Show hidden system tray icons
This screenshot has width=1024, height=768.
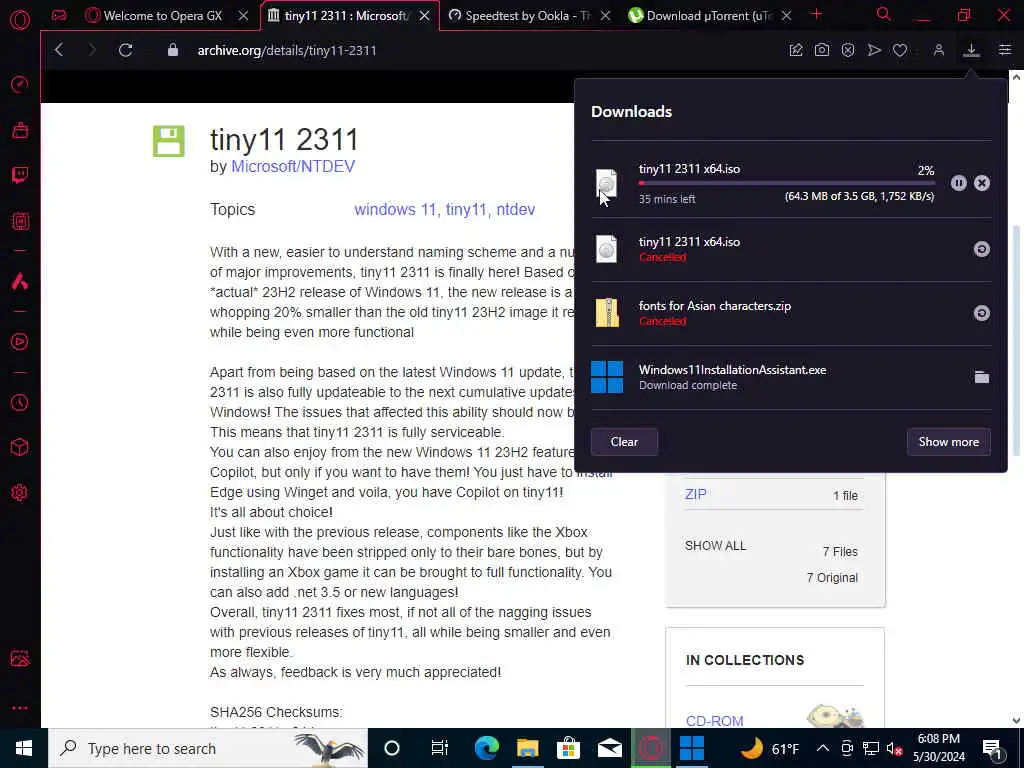(823, 748)
